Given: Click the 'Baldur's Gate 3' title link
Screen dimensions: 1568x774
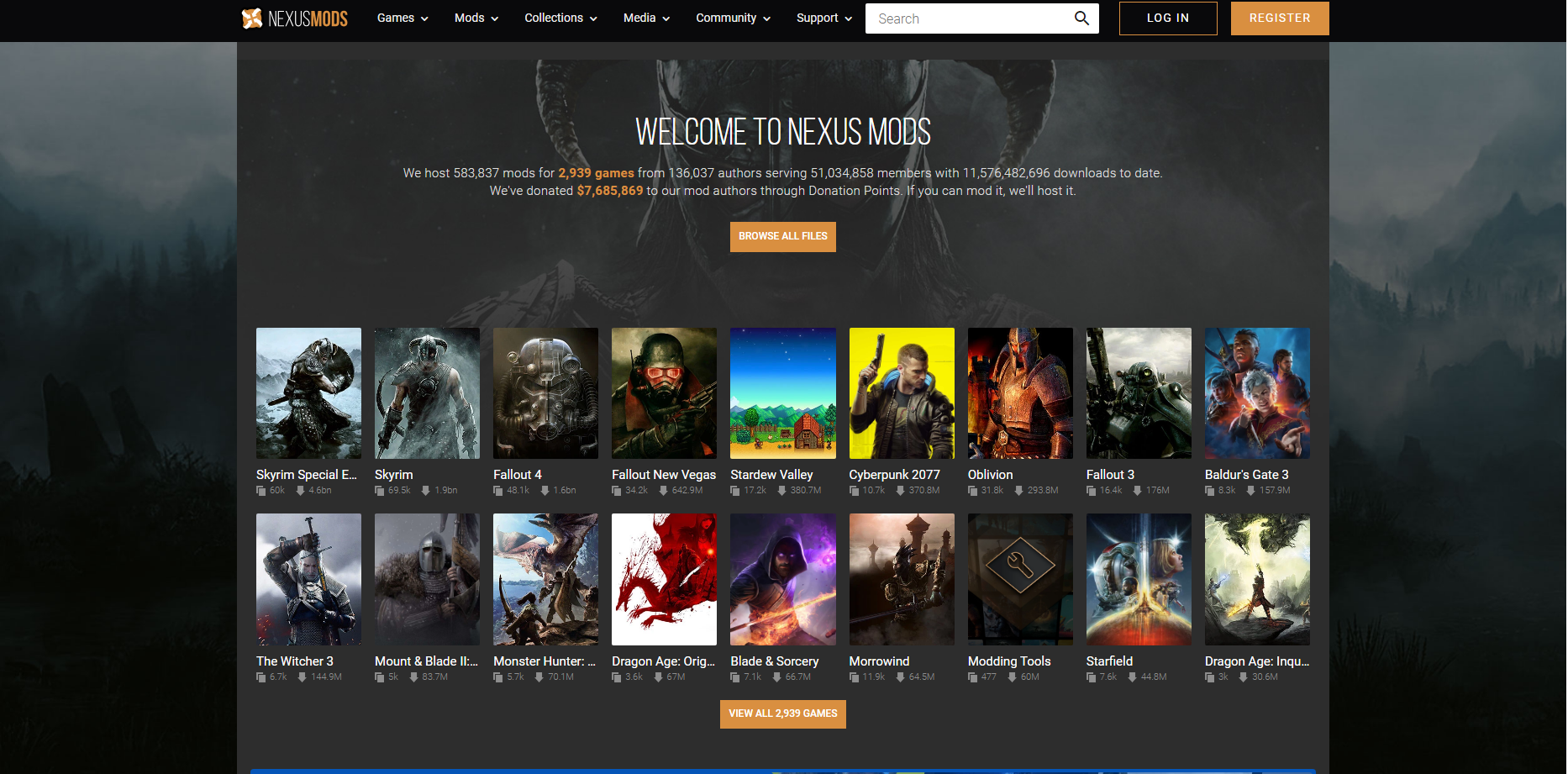Looking at the screenshot, I should [1246, 475].
